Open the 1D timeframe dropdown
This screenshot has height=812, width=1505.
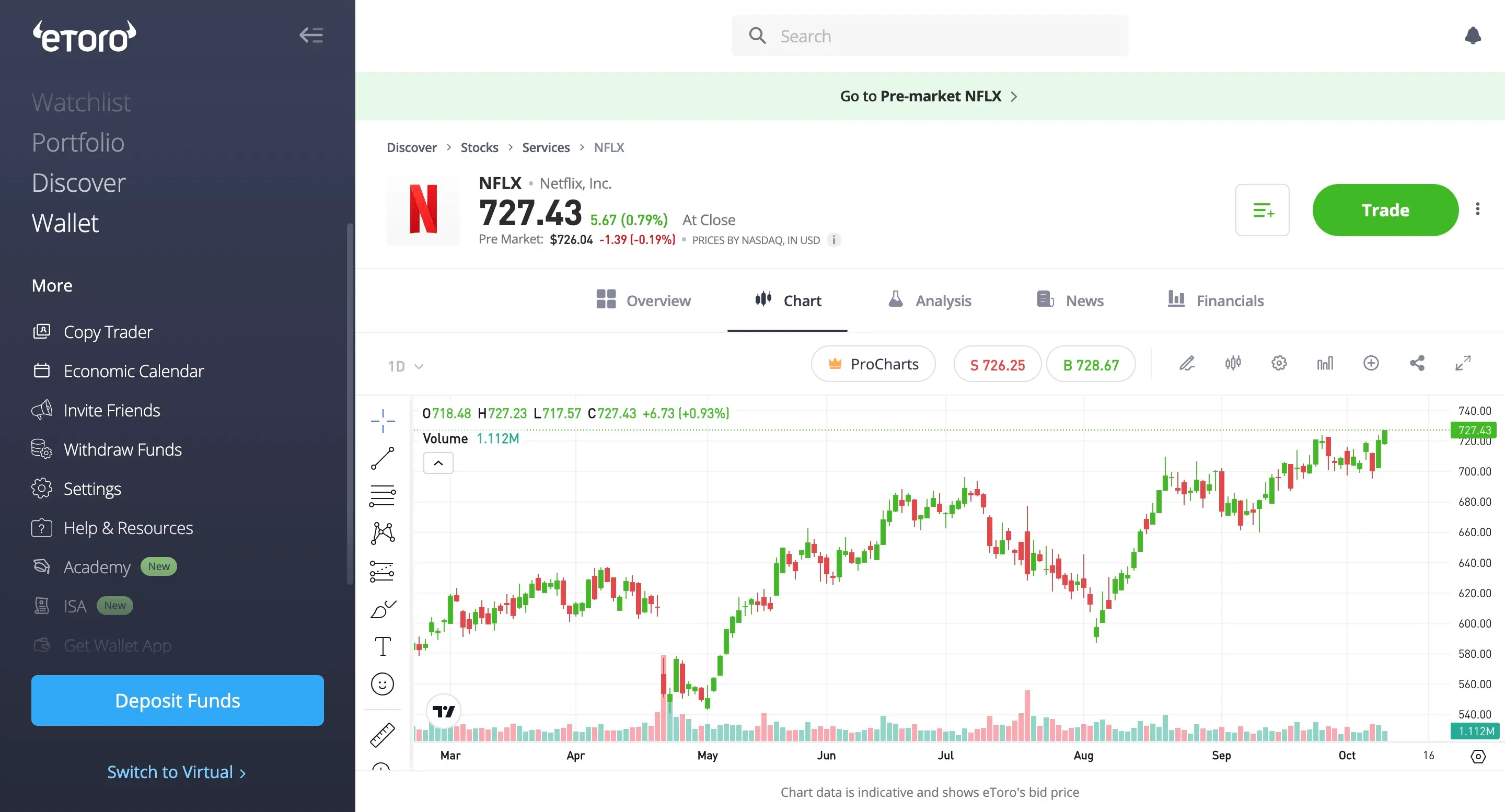pyautogui.click(x=405, y=366)
